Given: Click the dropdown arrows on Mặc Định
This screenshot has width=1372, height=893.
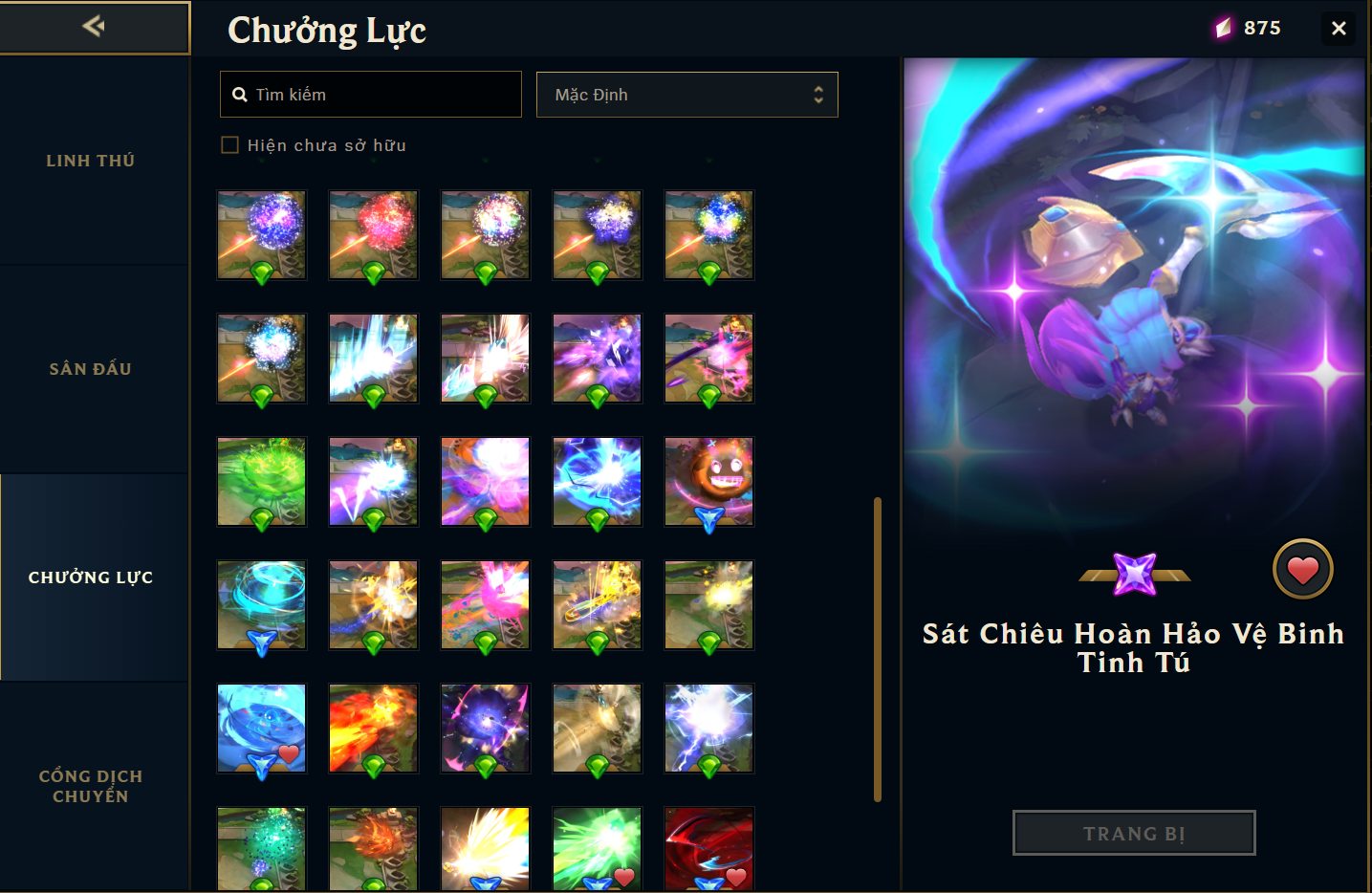Looking at the screenshot, I should click(818, 95).
